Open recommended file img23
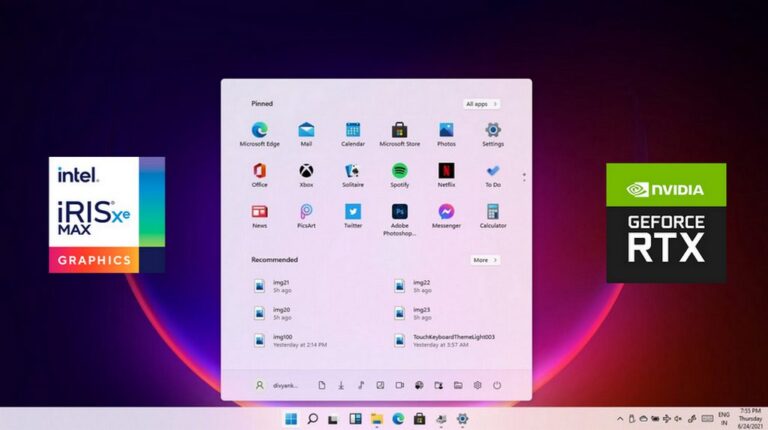768x430 pixels. (412, 313)
